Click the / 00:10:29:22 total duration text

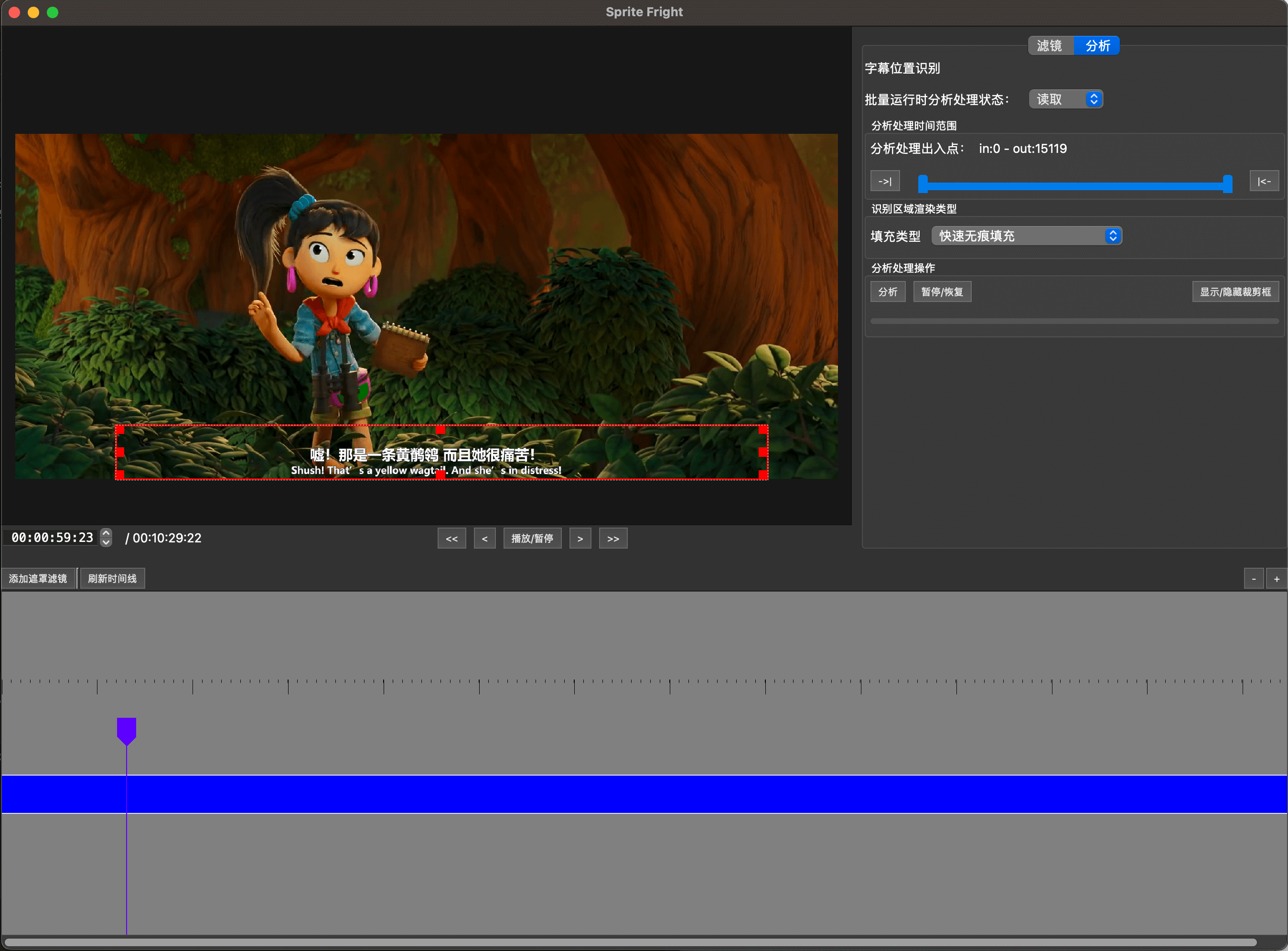[x=163, y=538]
